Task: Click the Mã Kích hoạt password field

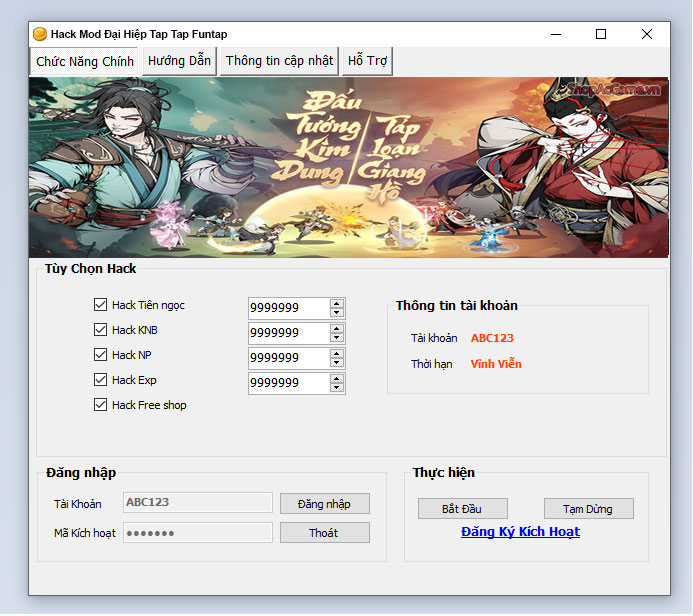Action: coord(198,532)
